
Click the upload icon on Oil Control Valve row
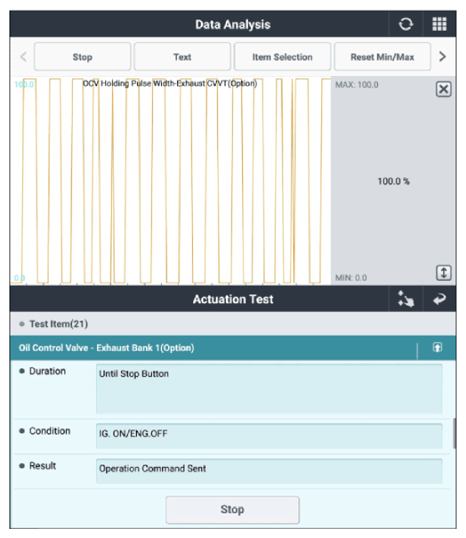[437, 348]
